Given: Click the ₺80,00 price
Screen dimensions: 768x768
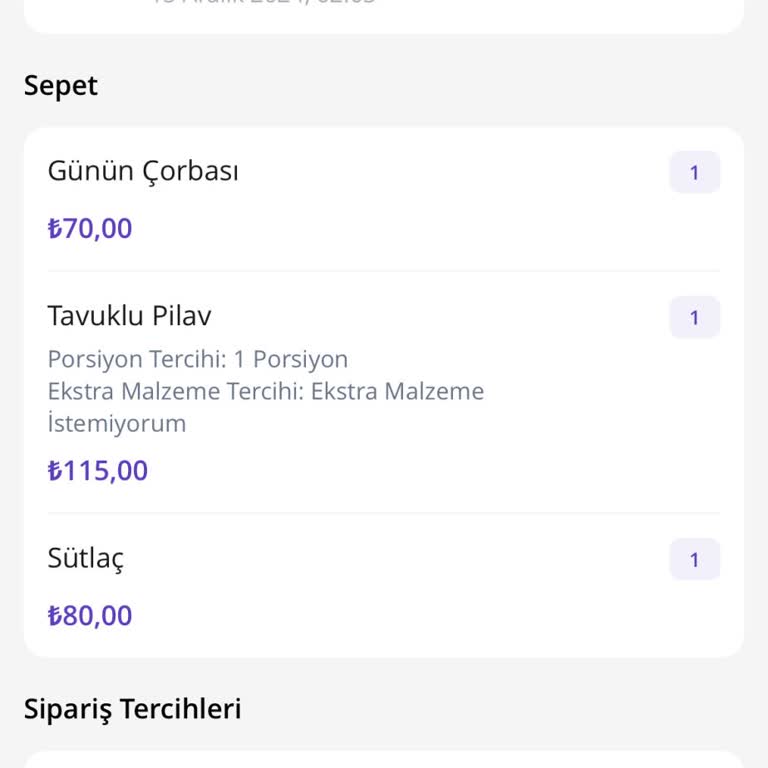Looking at the screenshot, I should coord(90,615).
